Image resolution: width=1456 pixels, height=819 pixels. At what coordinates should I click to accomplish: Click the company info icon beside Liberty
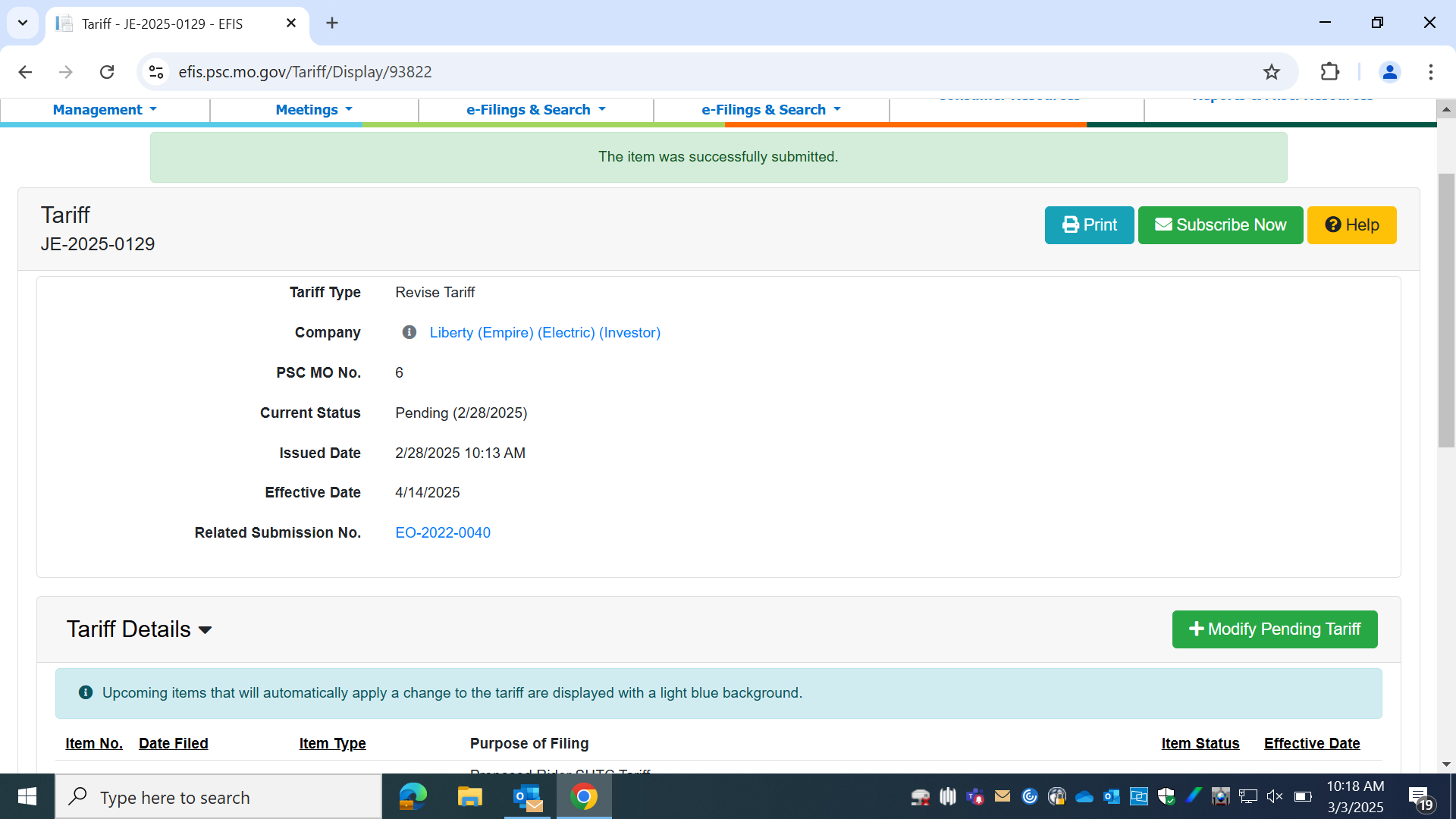[409, 332]
